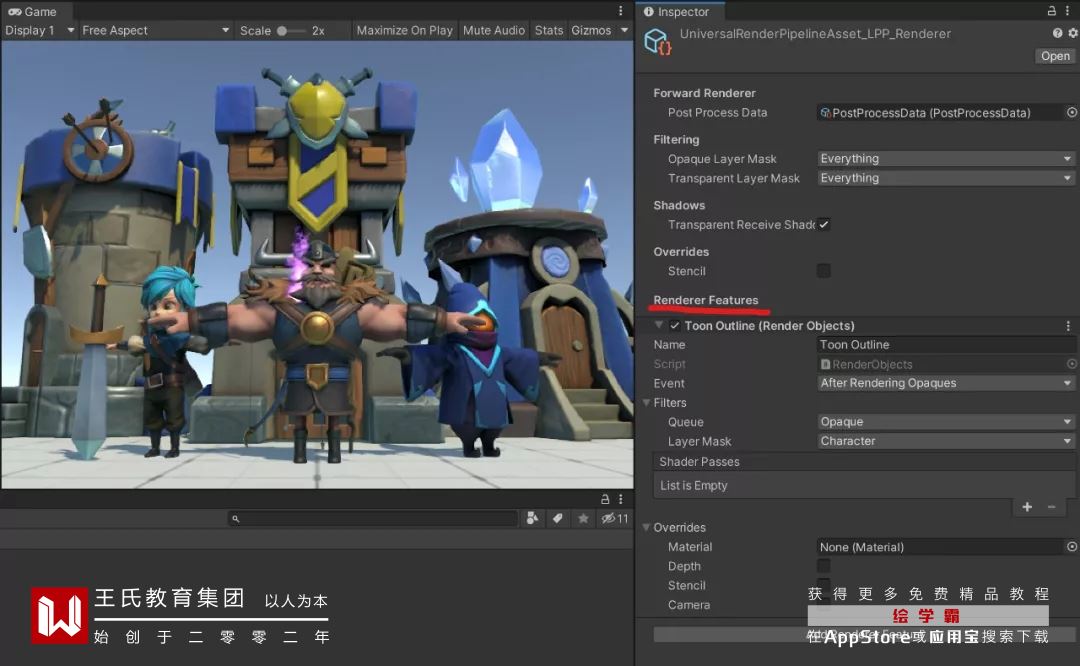Click the renderer asset icon in Inspector header
Screen dimensions: 1080x666
coord(657,41)
